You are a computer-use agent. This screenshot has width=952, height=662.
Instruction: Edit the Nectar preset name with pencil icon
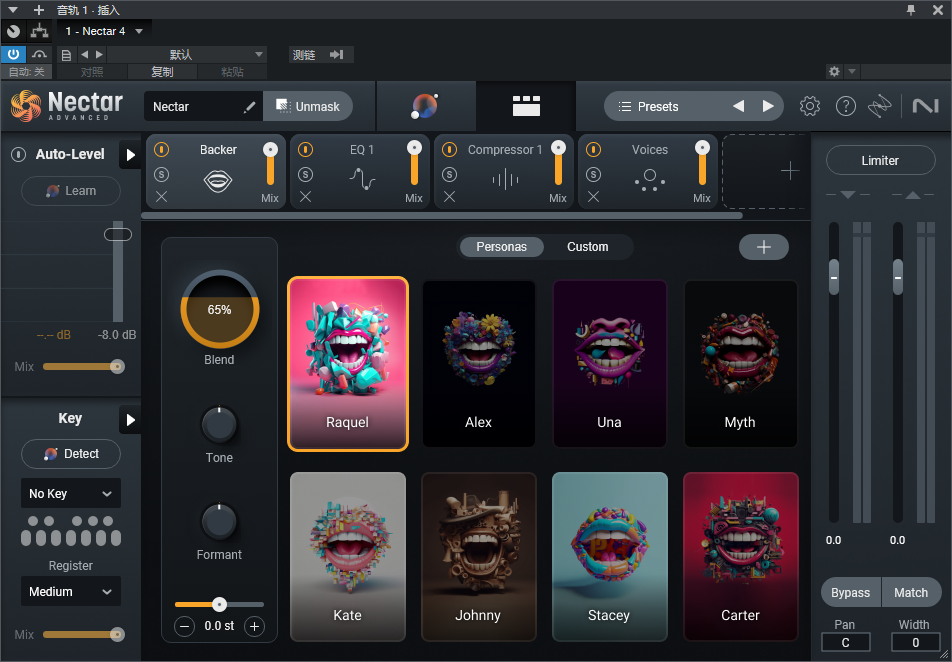249,107
